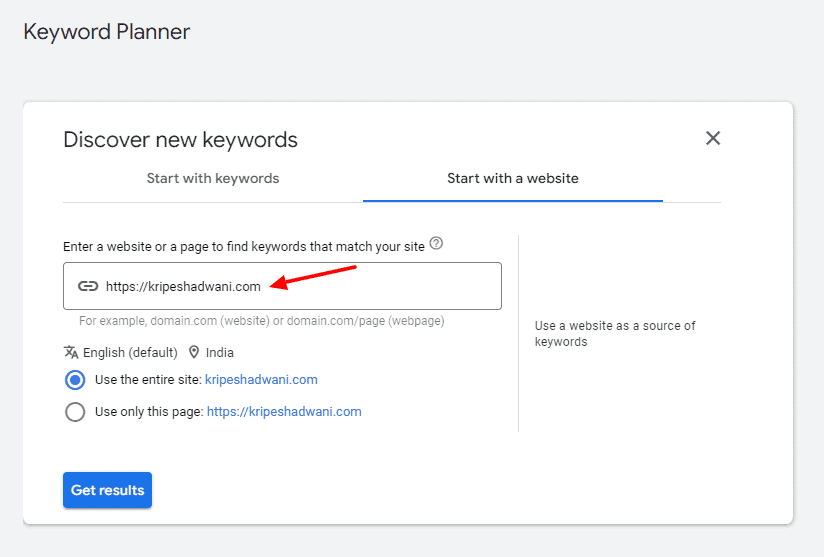Click the language translate icon

[x=71, y=352]
